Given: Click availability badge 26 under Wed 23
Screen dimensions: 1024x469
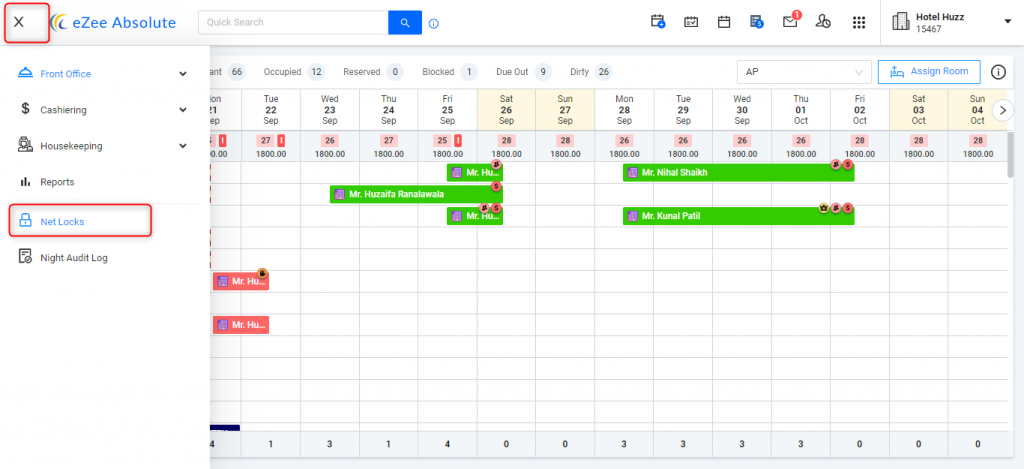Looking at the screenshot, I should pos(330,140).
